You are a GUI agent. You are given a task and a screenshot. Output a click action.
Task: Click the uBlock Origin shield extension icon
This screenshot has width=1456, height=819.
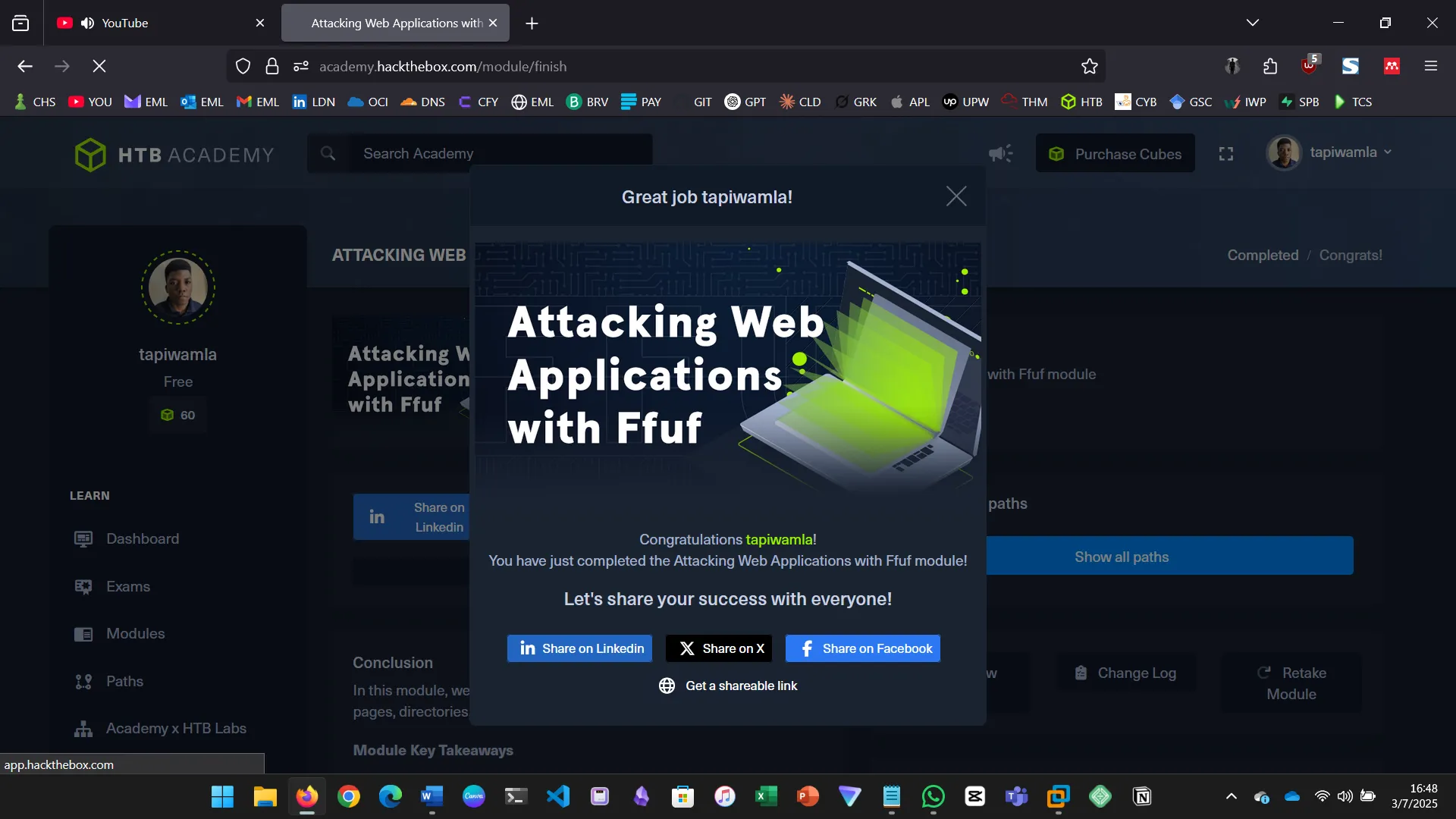click(x=1309, y=66)
